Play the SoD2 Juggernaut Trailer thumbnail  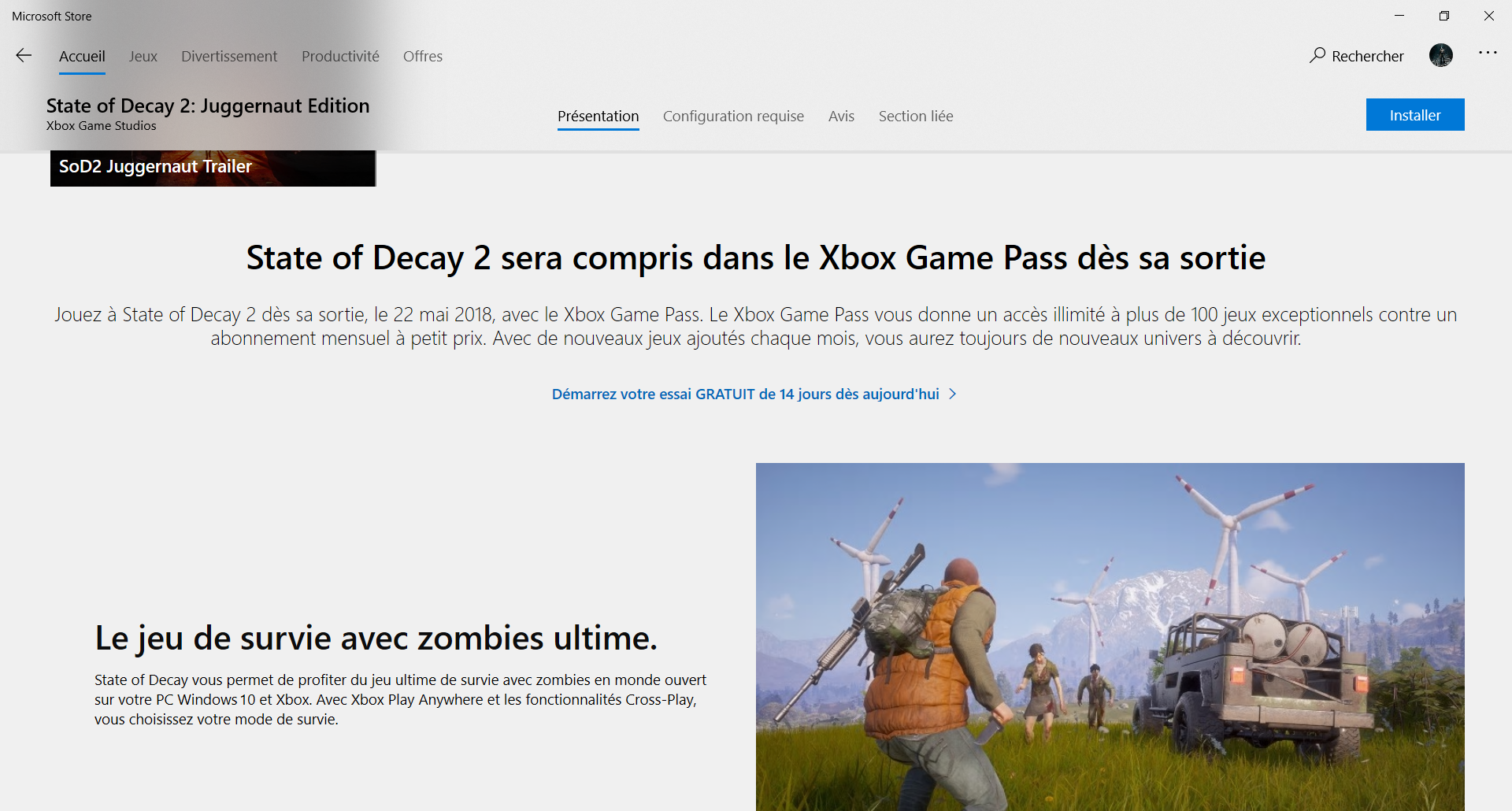click(x=213, y=168)
